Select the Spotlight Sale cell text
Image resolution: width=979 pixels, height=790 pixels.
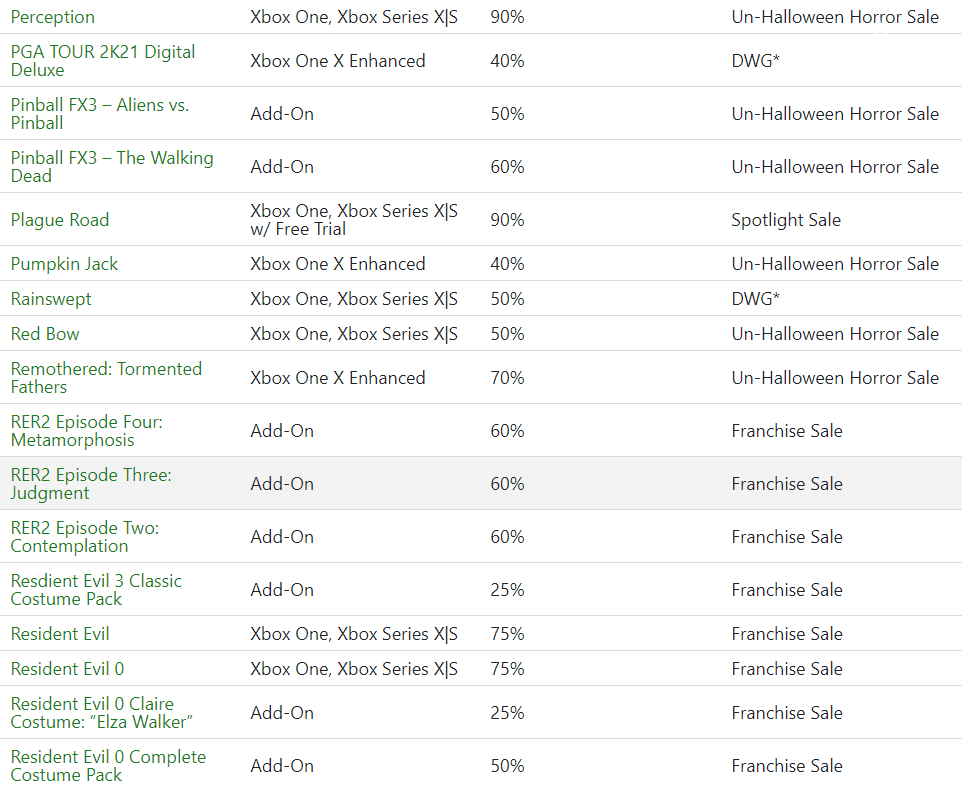tap(786, 220)
